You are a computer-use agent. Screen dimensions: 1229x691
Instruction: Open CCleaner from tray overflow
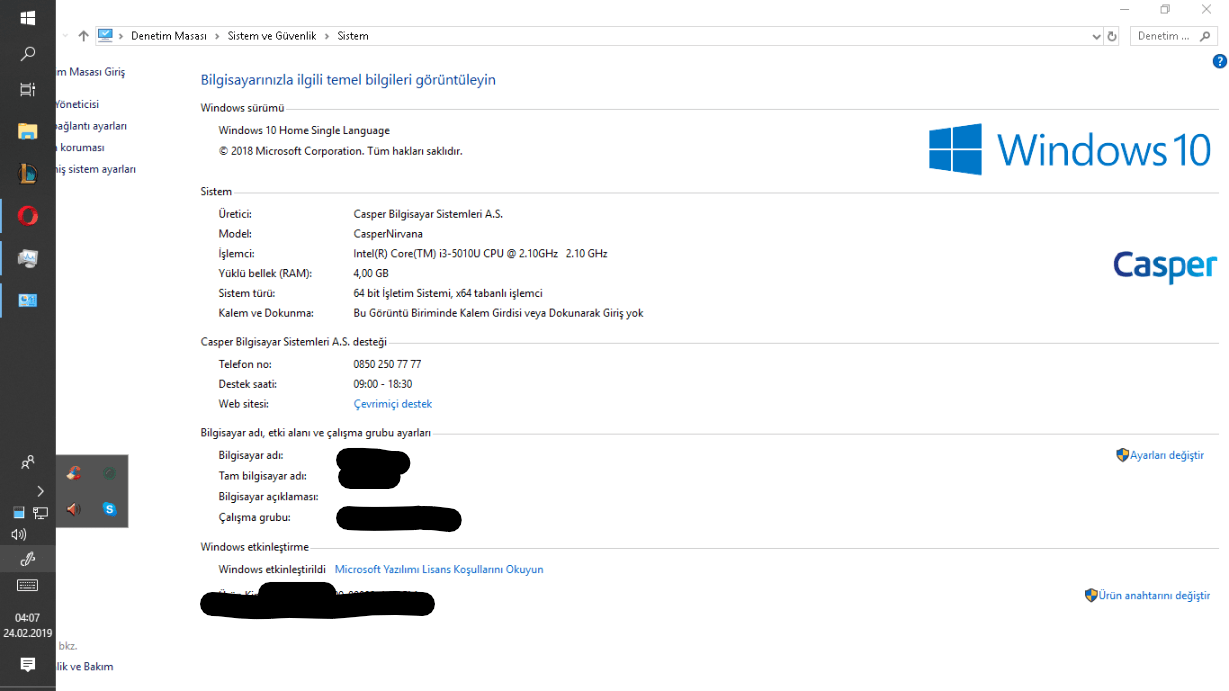(74, 472)
